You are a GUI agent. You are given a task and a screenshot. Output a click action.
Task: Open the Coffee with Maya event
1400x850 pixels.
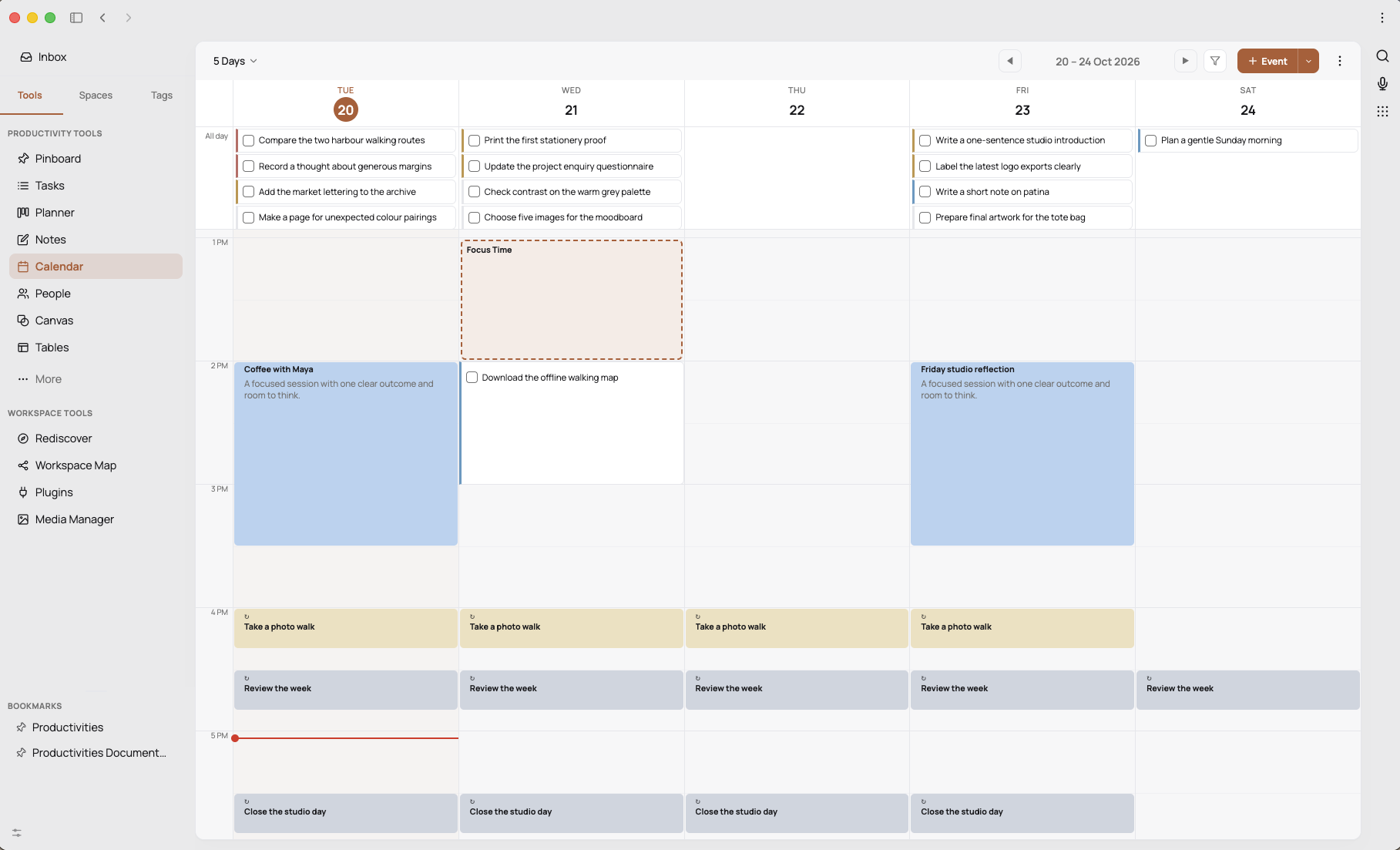pos(346,454)
